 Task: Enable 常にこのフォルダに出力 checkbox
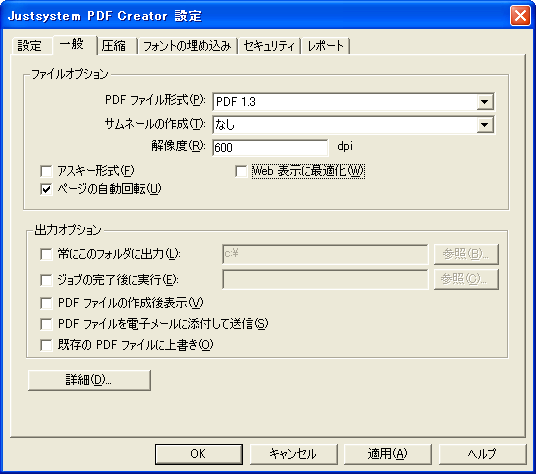[46, 254]
